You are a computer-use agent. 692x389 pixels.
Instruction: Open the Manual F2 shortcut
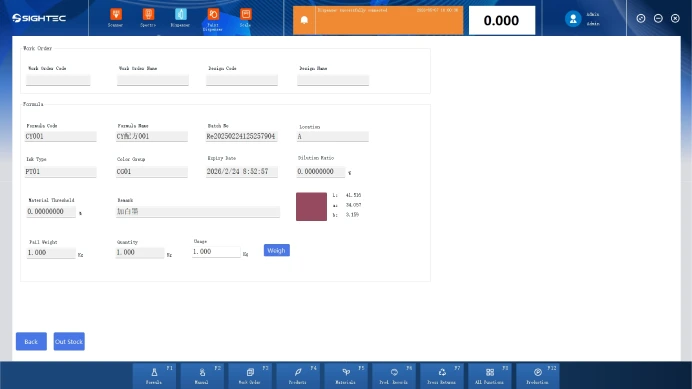click(202, 375)
